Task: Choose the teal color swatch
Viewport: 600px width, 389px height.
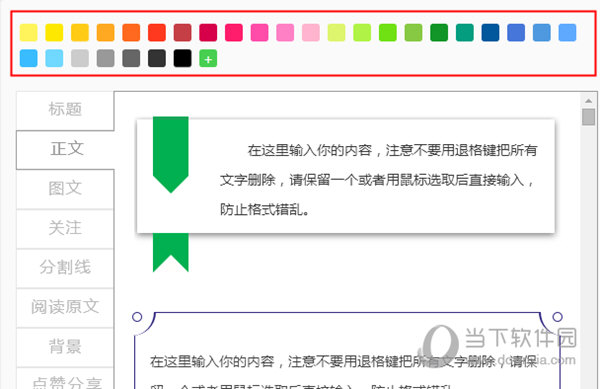Action: click(x=465, y=32)
